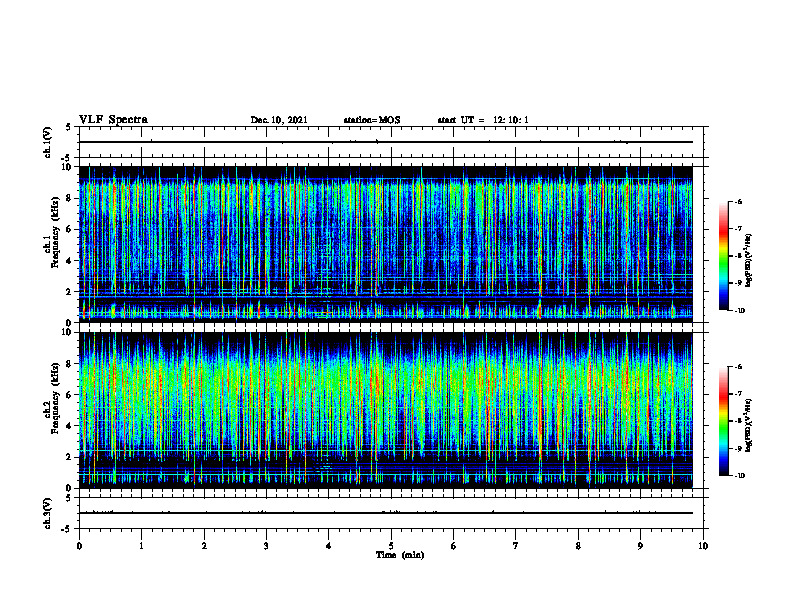792x612 pixels.
Task: Click the ch.2 frequency axis "2" tick label
Action: (69, 457)
